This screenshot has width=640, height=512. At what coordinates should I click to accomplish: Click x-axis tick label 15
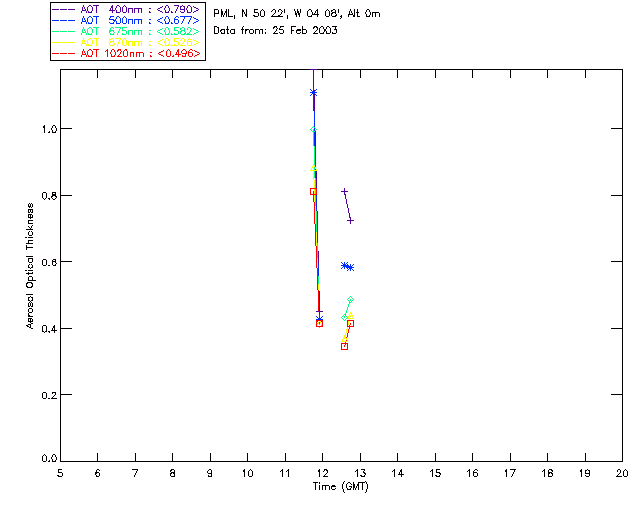point(435,473)
